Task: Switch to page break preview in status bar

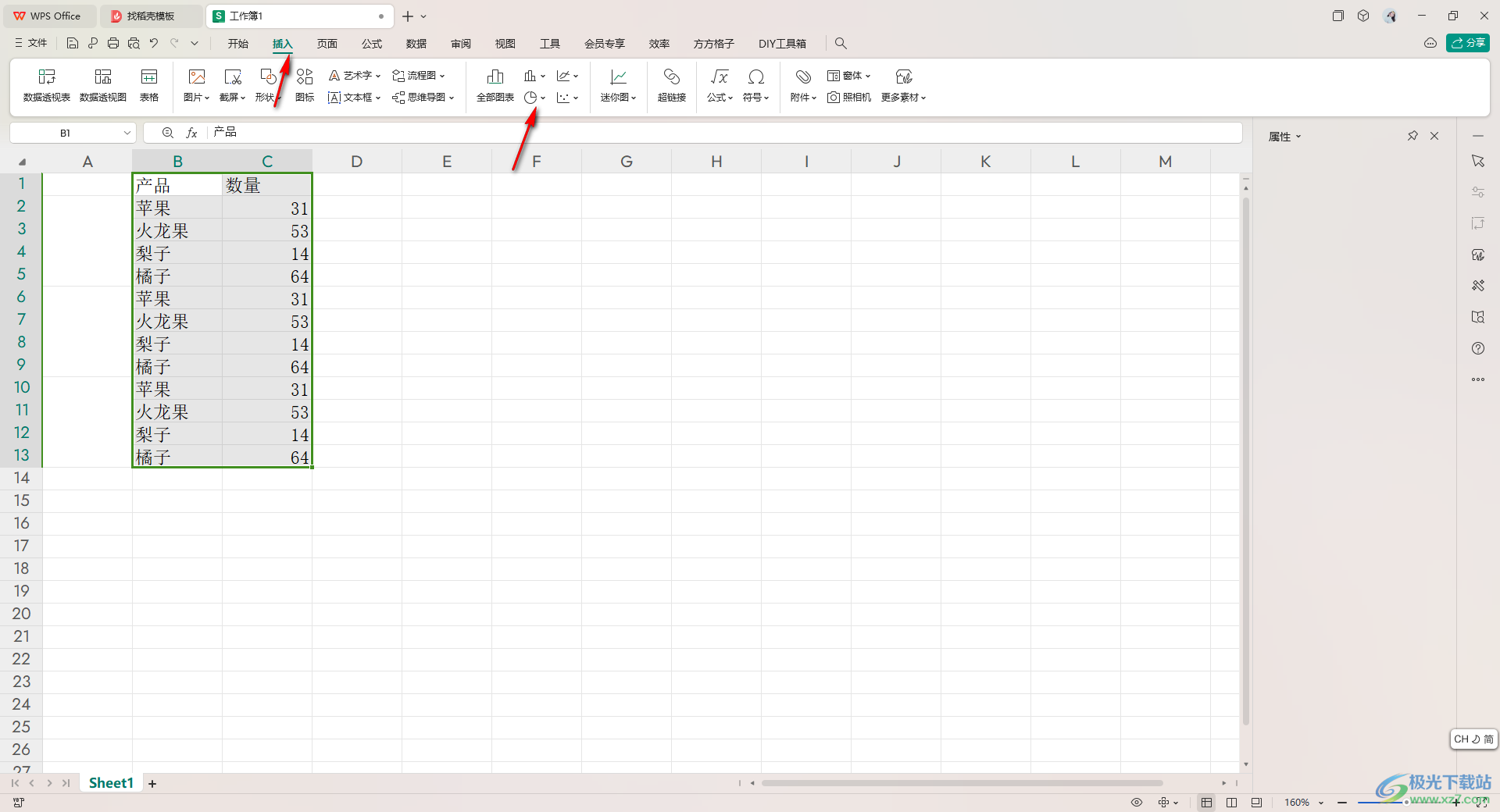Action: click(x=1256, y=803)
